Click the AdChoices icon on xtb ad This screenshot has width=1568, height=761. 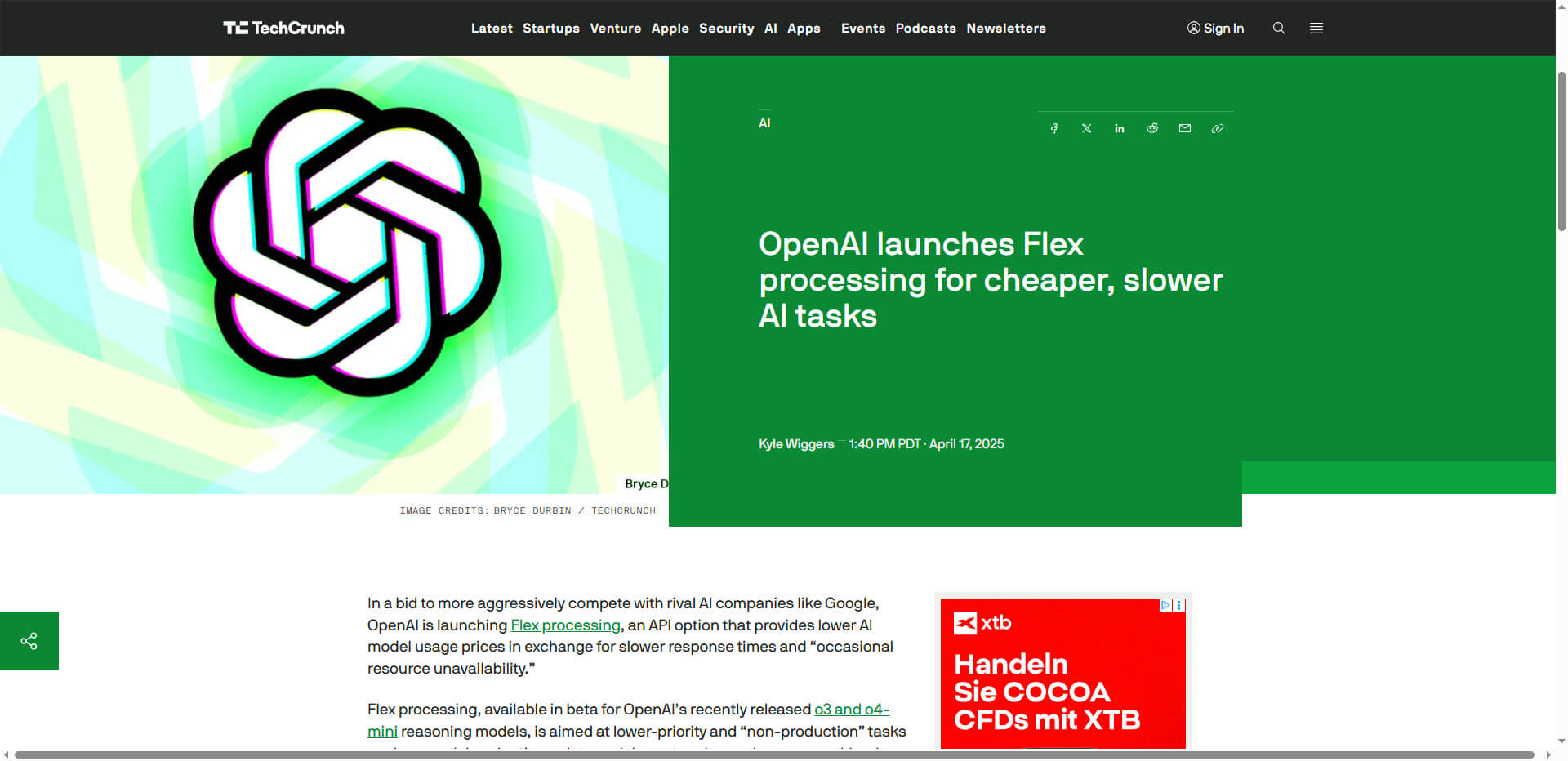tap(1166, 605)
